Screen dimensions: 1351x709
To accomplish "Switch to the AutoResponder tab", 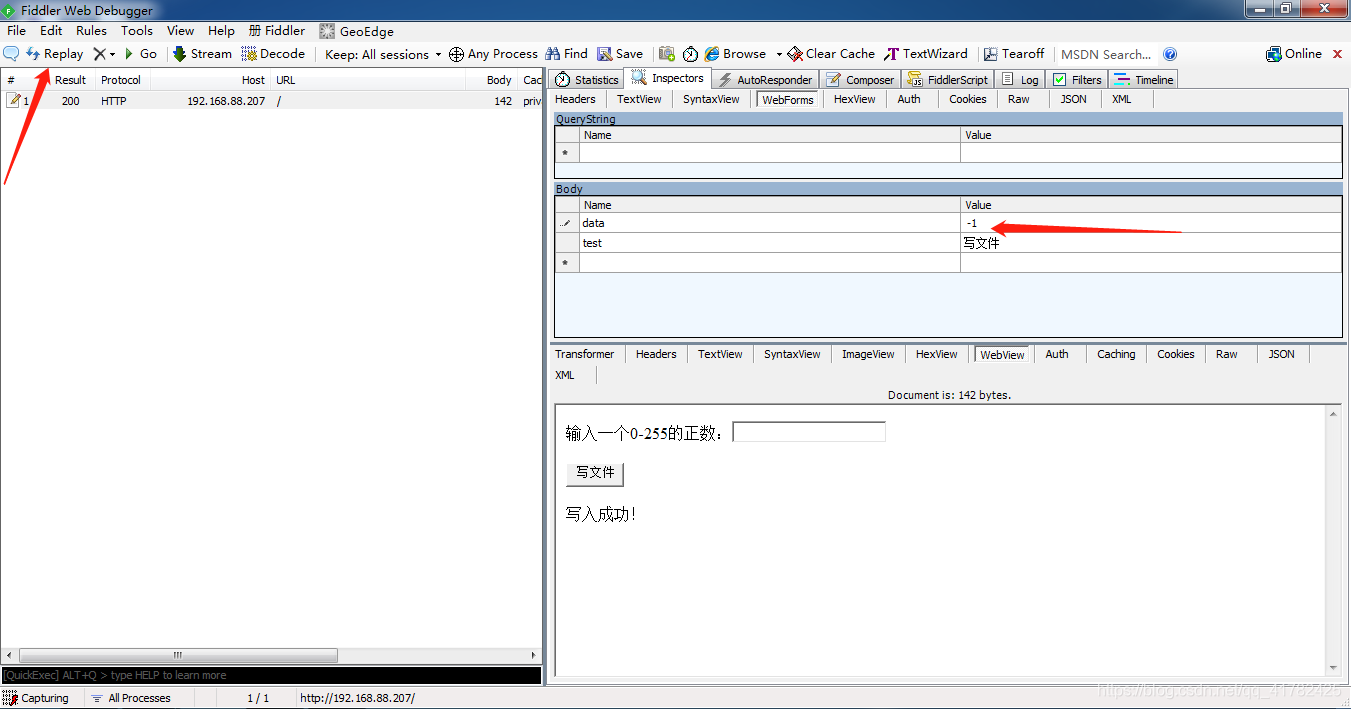I will (765, 79).
